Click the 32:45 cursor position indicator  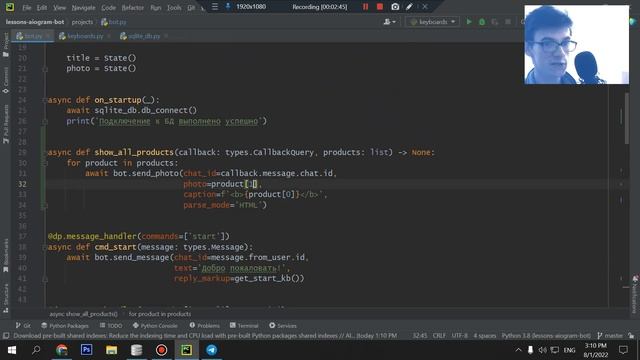pyautogui.click(x=420, y=336)
